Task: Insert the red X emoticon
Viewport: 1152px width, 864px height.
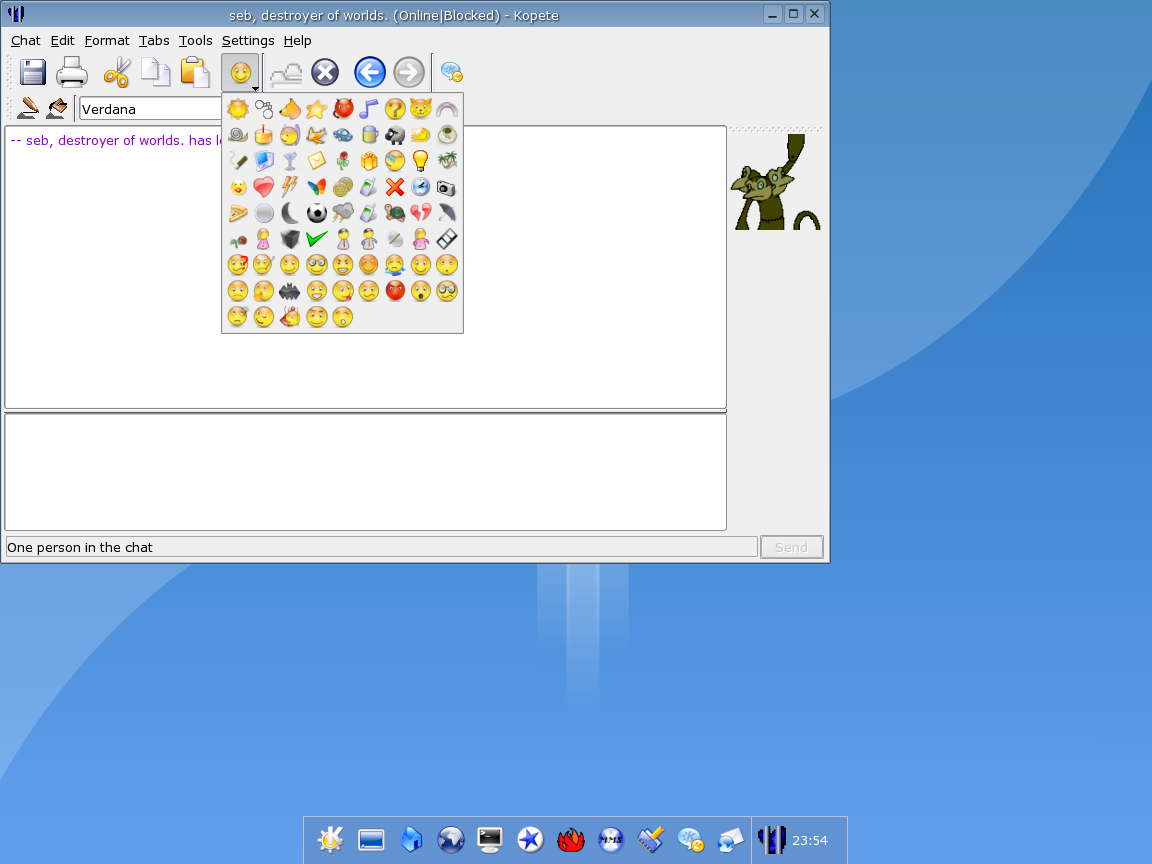Action: pos(395,187)
